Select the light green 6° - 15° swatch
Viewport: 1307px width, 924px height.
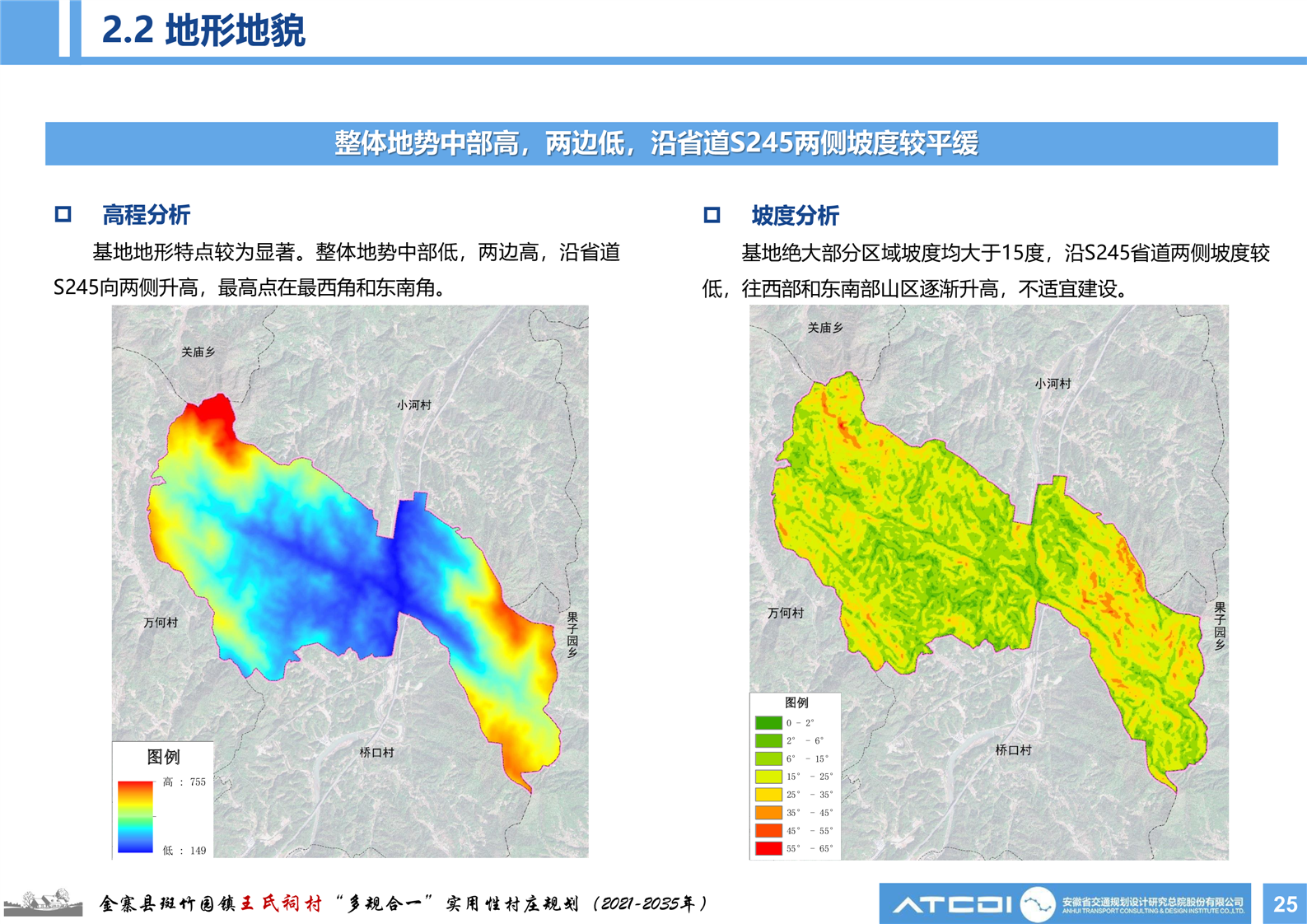coord(768,759)
